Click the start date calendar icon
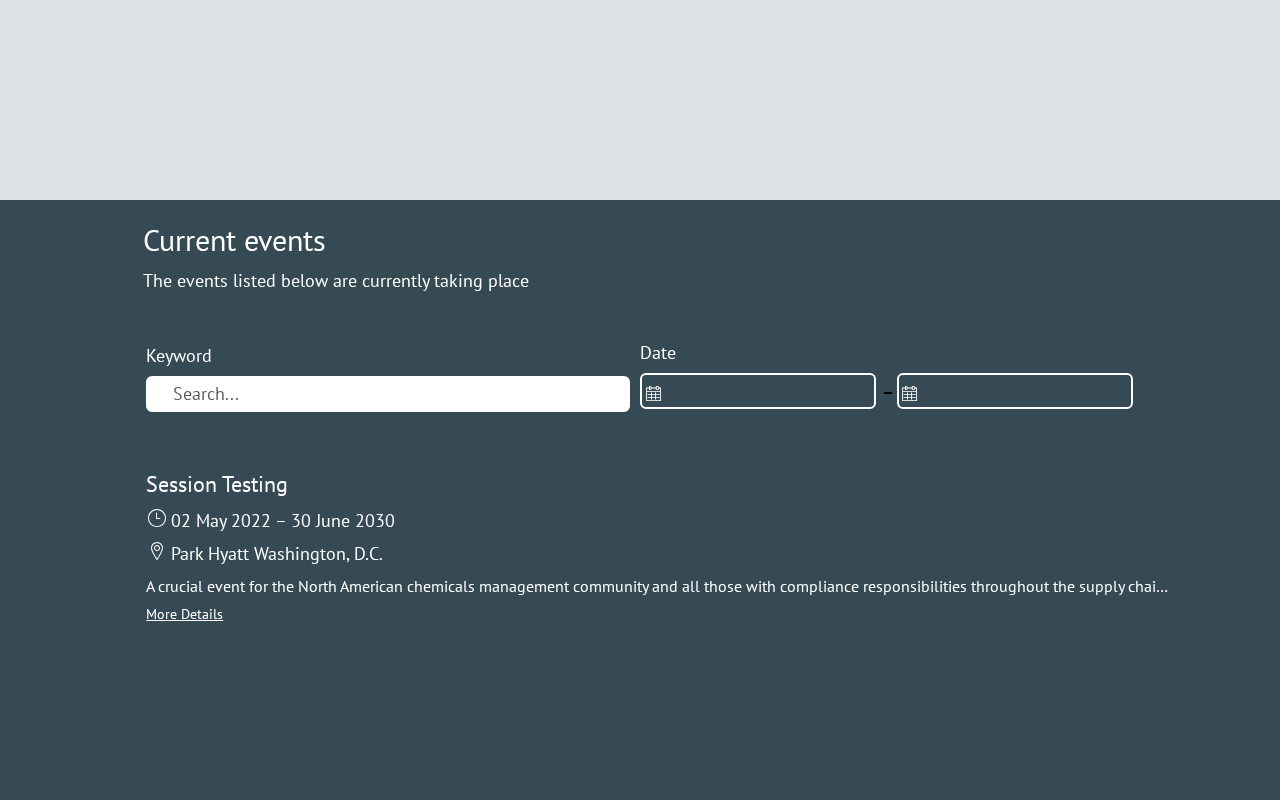The width and height of the screenshot is (1280, 800). 653,393
